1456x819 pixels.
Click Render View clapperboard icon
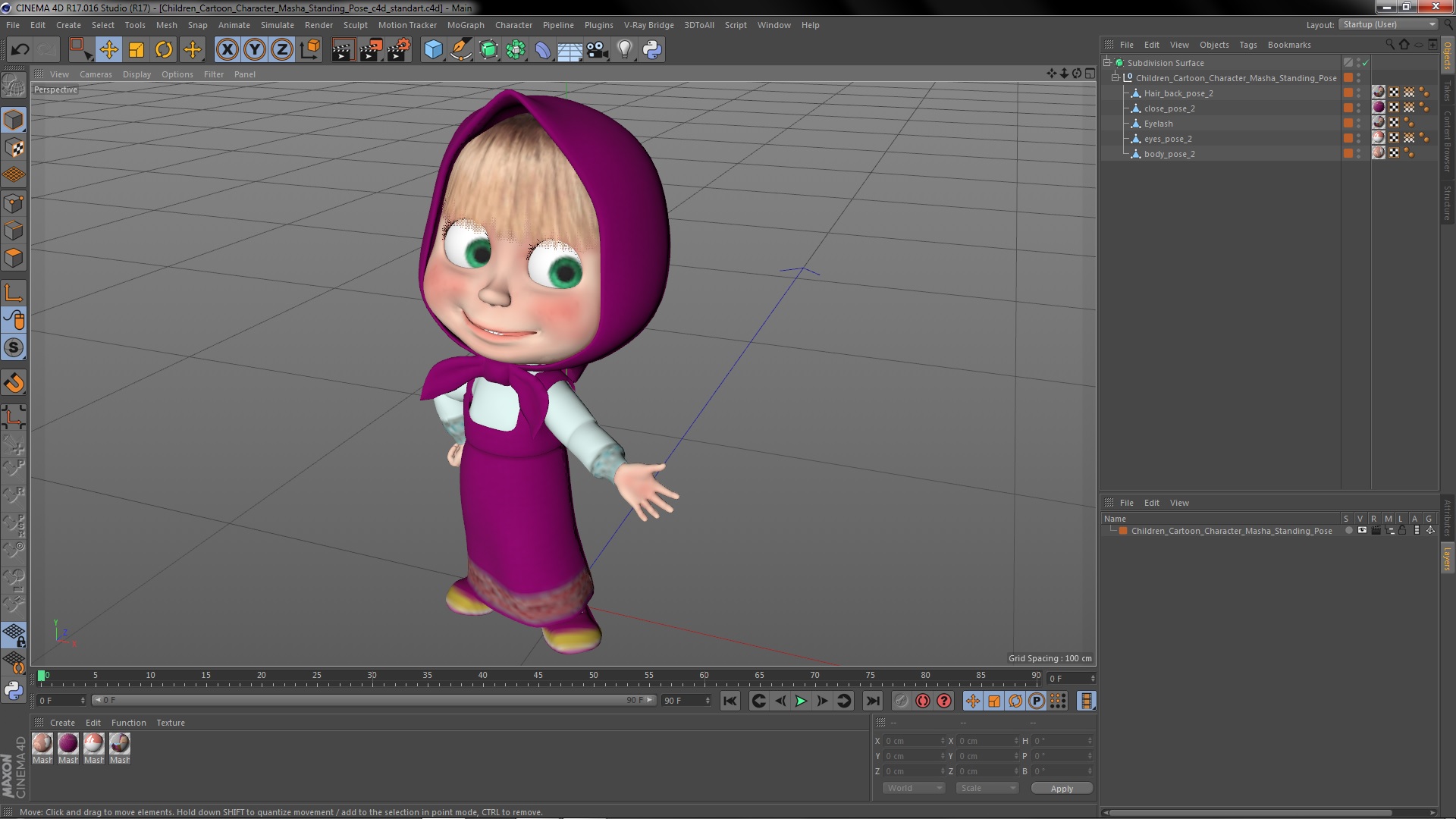point(342,50)
